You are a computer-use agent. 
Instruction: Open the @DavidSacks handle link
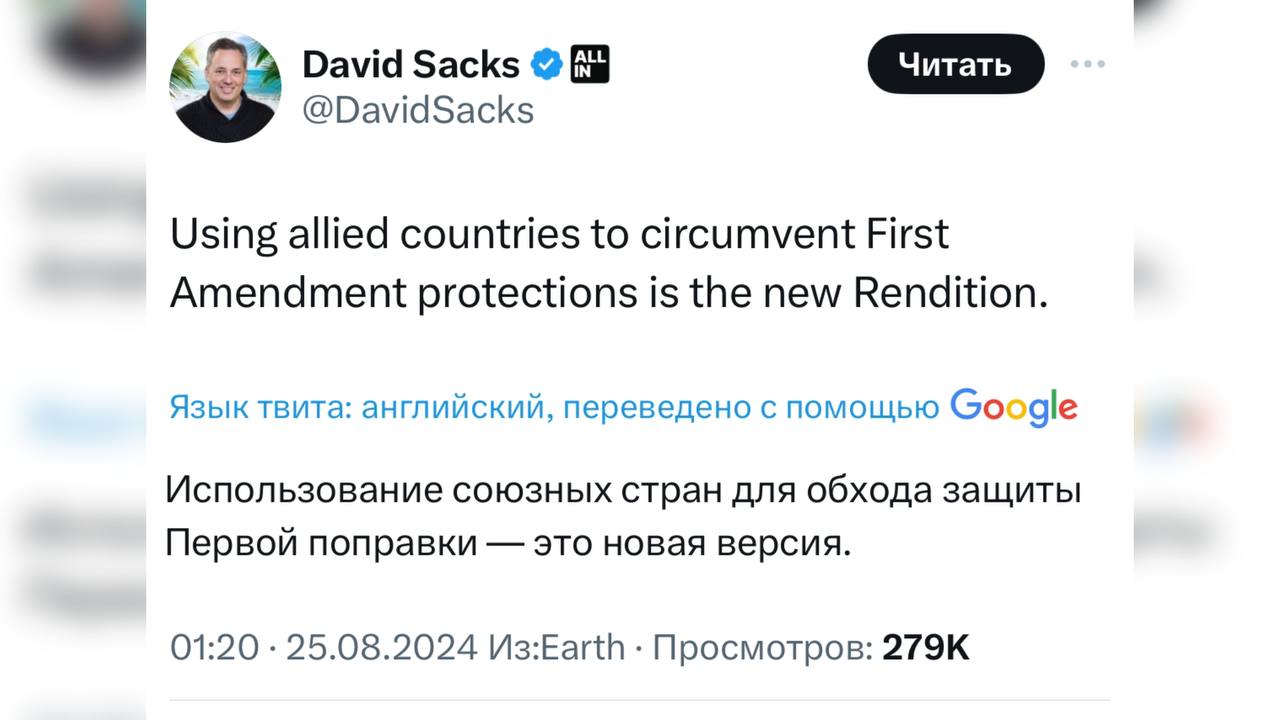[x=418, y=110]
